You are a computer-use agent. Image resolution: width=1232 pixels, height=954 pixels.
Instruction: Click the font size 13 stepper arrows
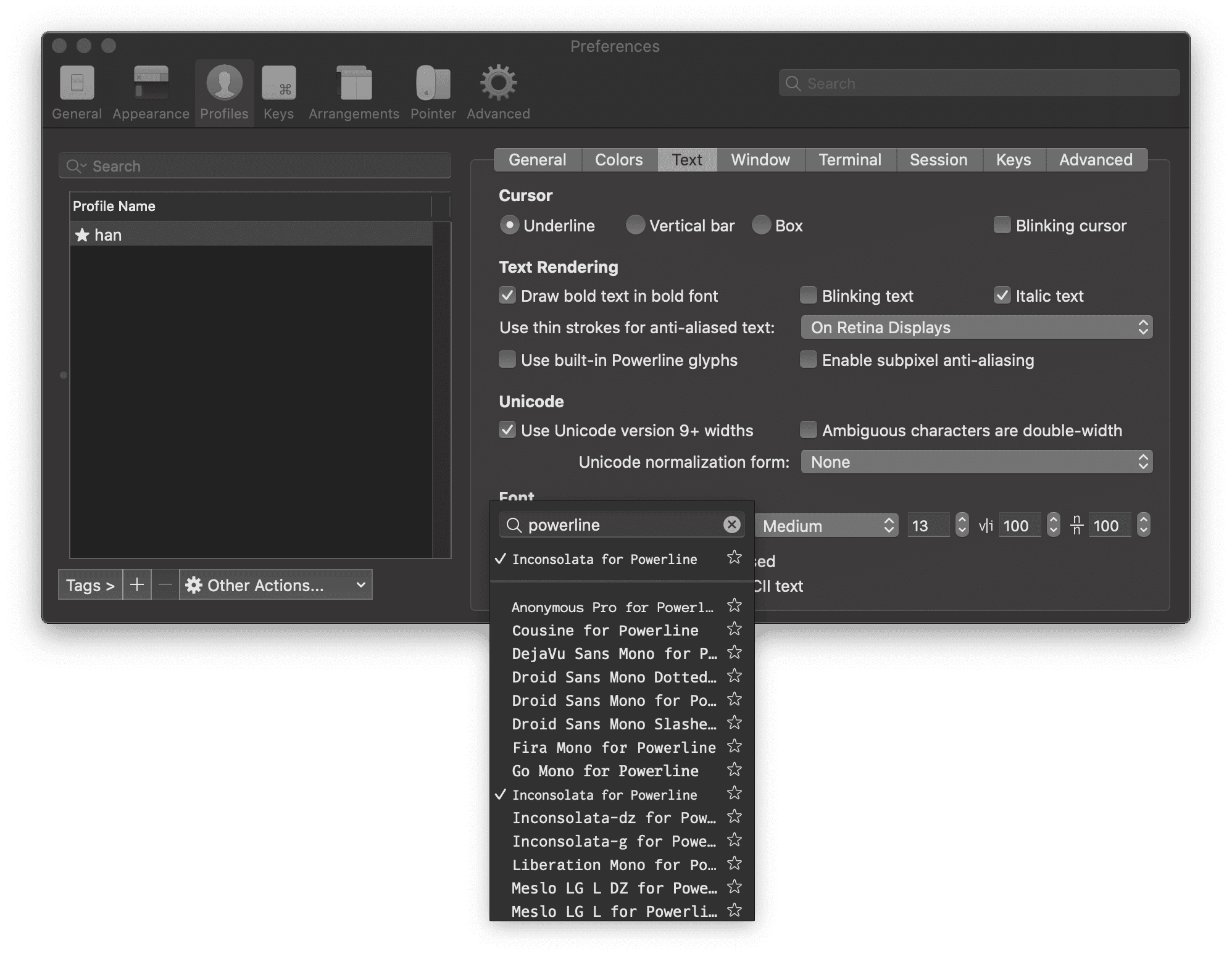pos(962,525)
